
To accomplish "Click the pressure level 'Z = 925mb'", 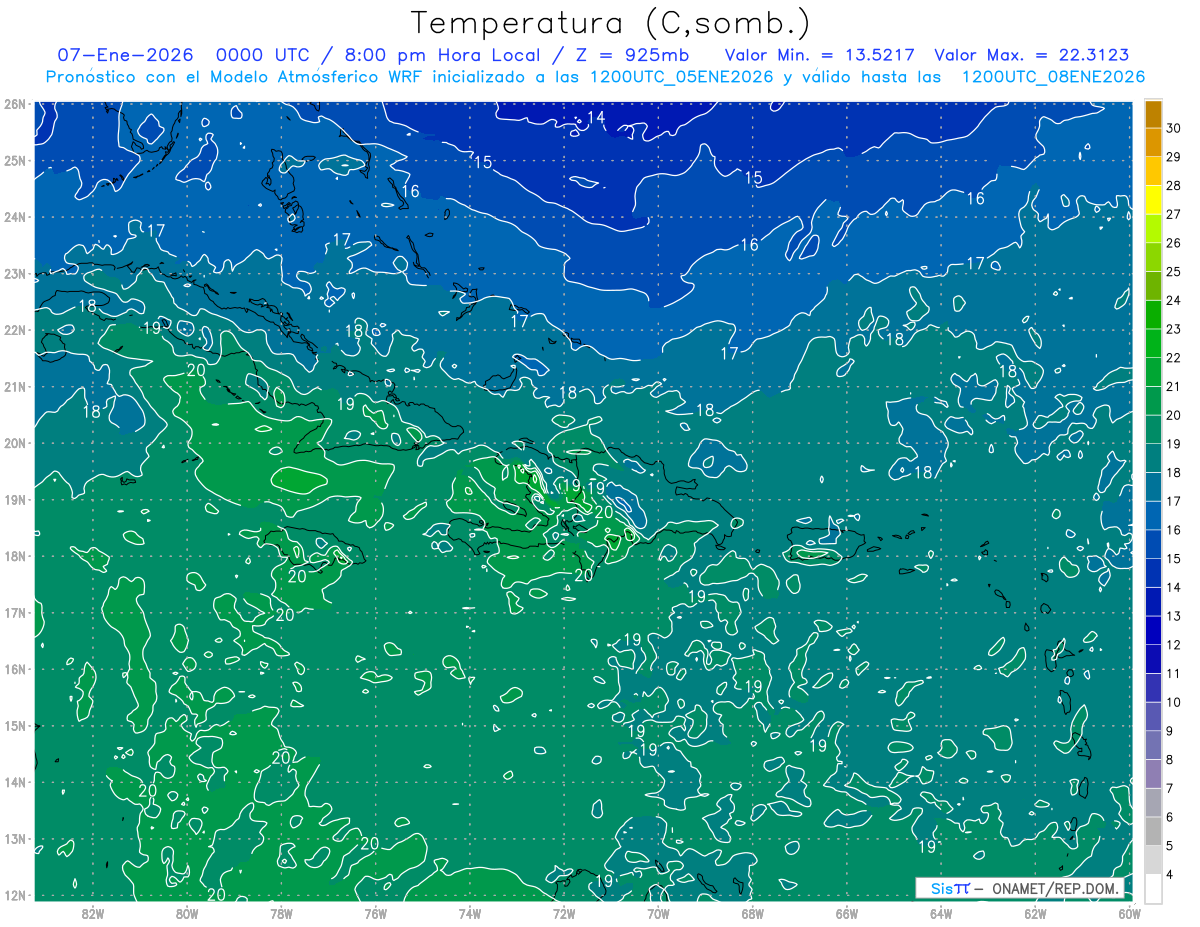I will click(x=632, y=55).
